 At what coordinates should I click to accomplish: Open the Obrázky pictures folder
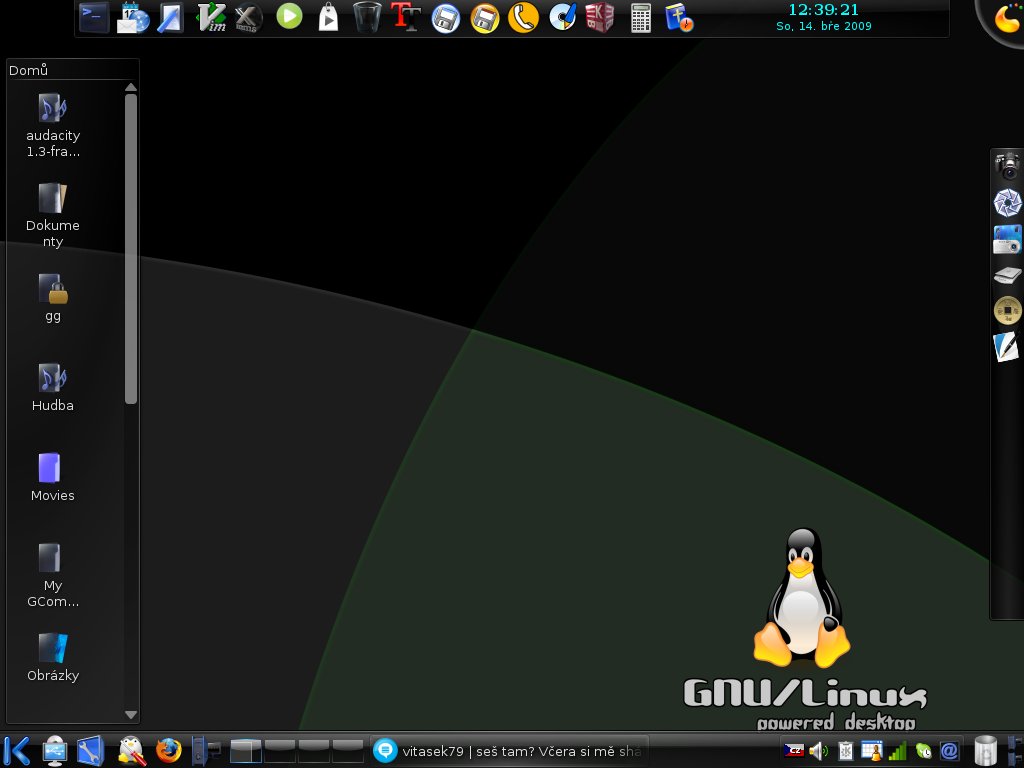[x=52, y=658]
